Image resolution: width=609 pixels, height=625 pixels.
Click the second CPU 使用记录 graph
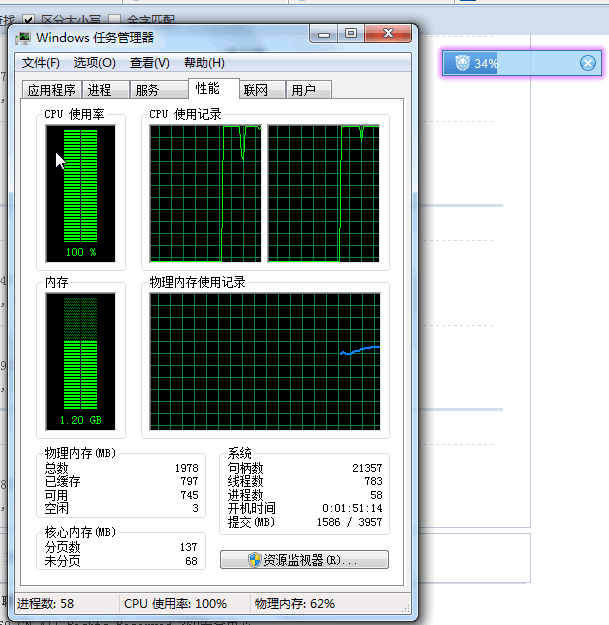click(x=323, y=194)
